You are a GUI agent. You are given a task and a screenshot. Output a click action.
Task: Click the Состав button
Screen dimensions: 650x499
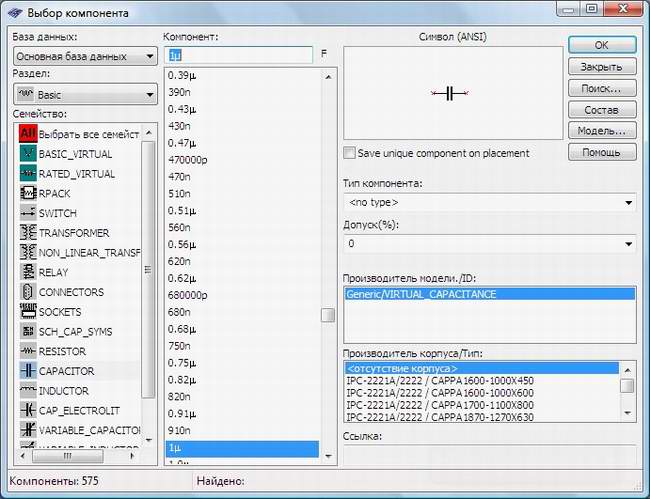tap(602, 110)
